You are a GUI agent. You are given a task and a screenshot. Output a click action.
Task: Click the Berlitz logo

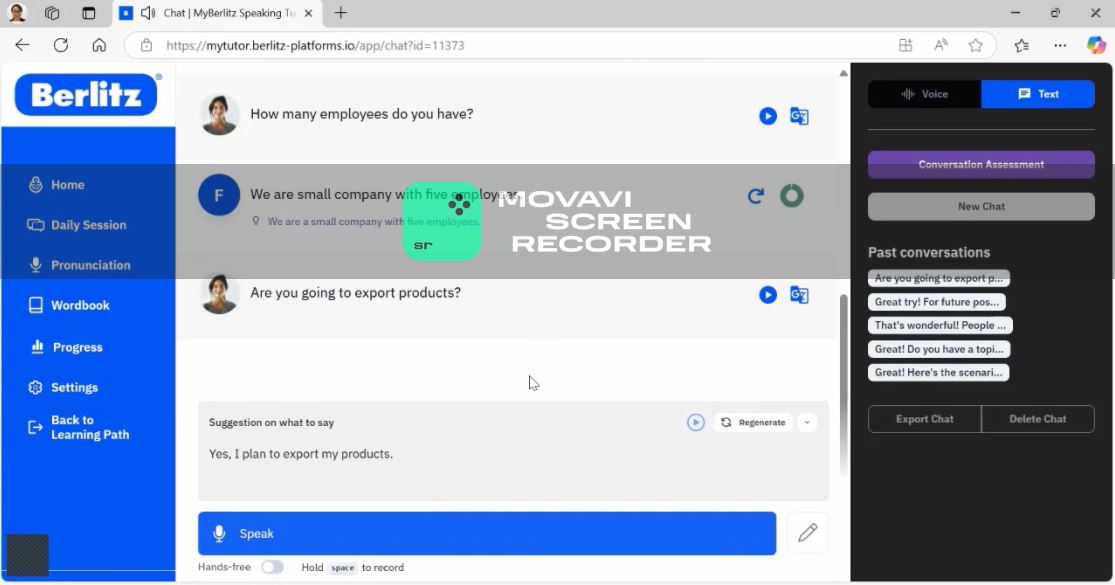(86, 95)
